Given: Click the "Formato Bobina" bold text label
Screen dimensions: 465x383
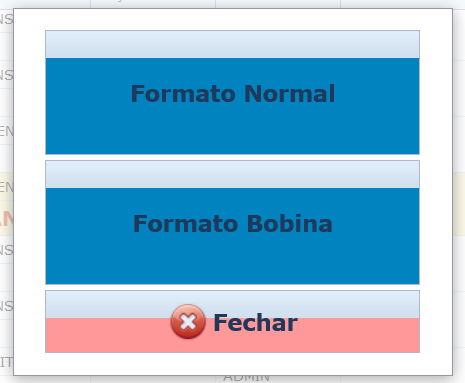Looking at the screenshot, I should click(x=233, y=224).
